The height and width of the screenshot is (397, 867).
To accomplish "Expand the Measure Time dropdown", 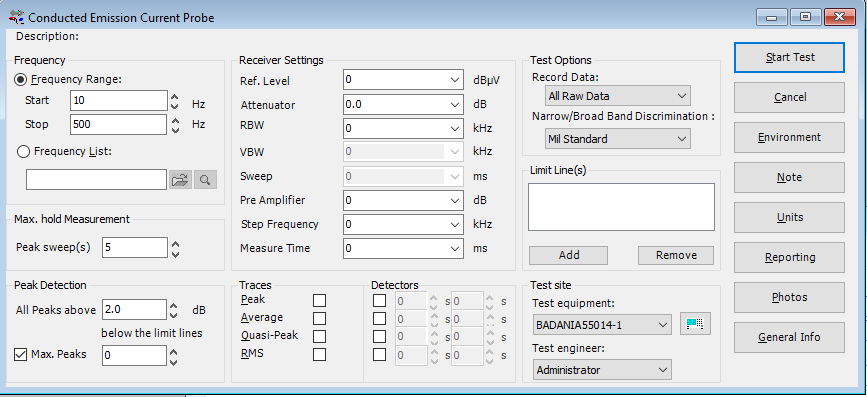I will [456, 248].
